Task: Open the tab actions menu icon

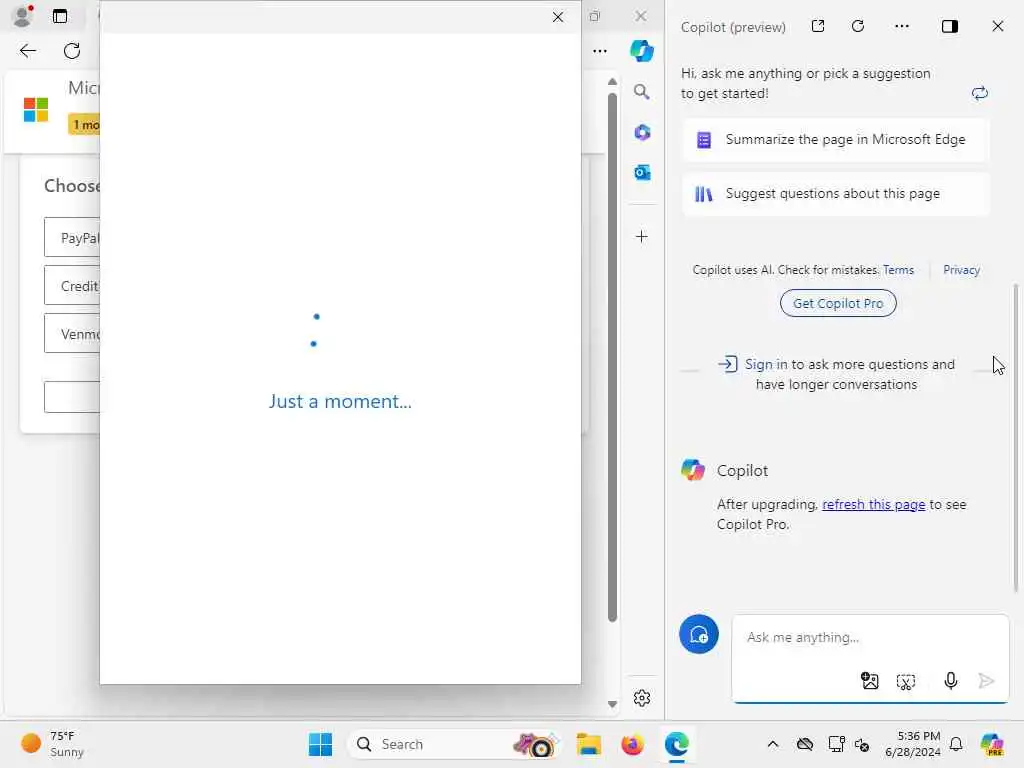Action: pos(60,16)
